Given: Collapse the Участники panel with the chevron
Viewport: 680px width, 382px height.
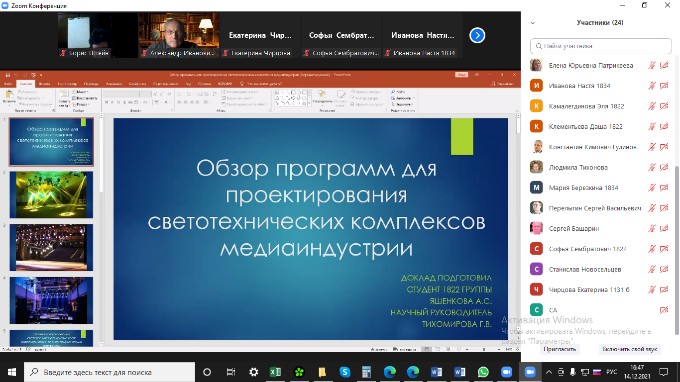Looking at the screenshot, I should [533, 23].
